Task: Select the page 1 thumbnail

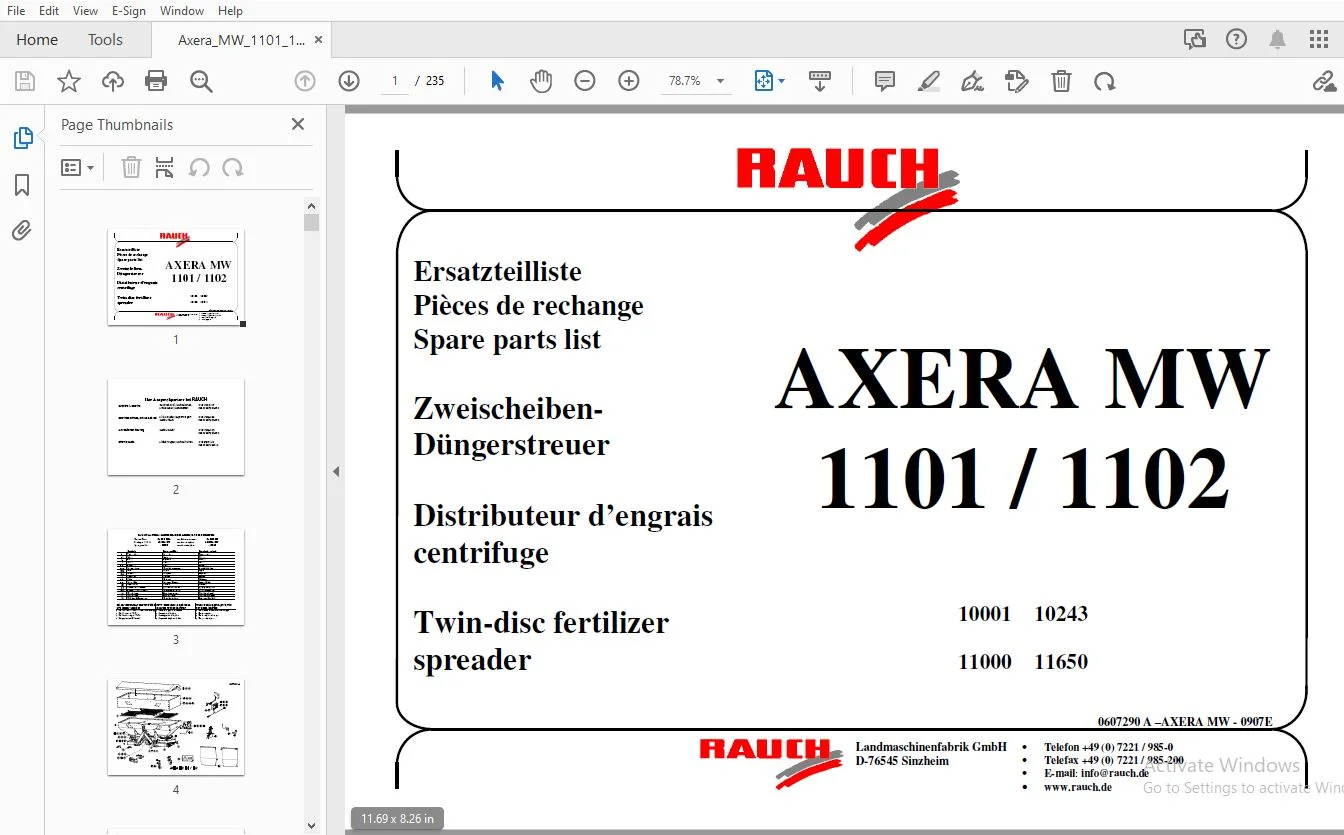Action: [176, 277]
